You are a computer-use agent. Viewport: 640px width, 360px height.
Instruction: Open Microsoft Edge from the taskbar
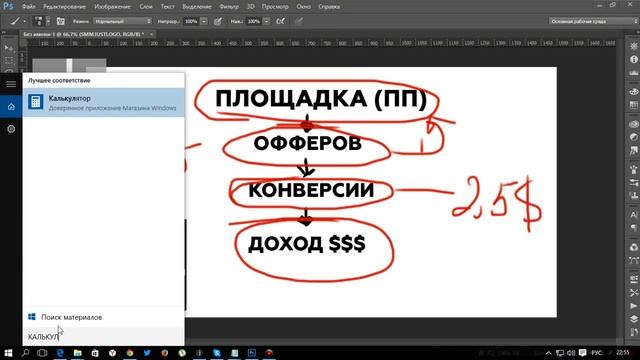(x=60, y=353)
